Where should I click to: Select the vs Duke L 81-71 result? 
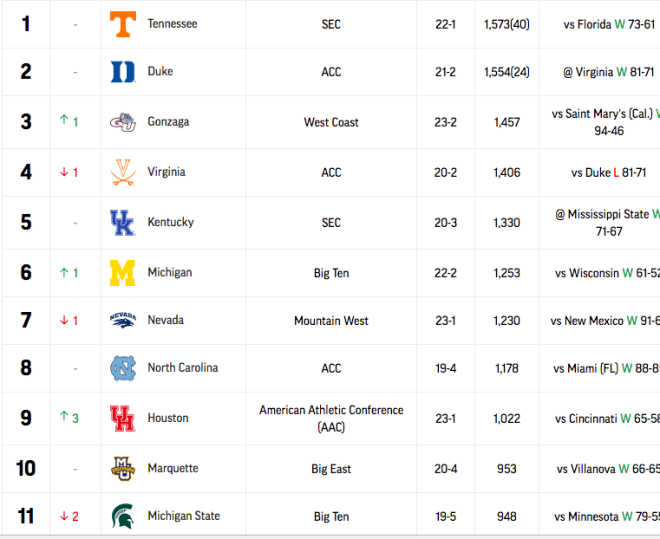point(609,173)
